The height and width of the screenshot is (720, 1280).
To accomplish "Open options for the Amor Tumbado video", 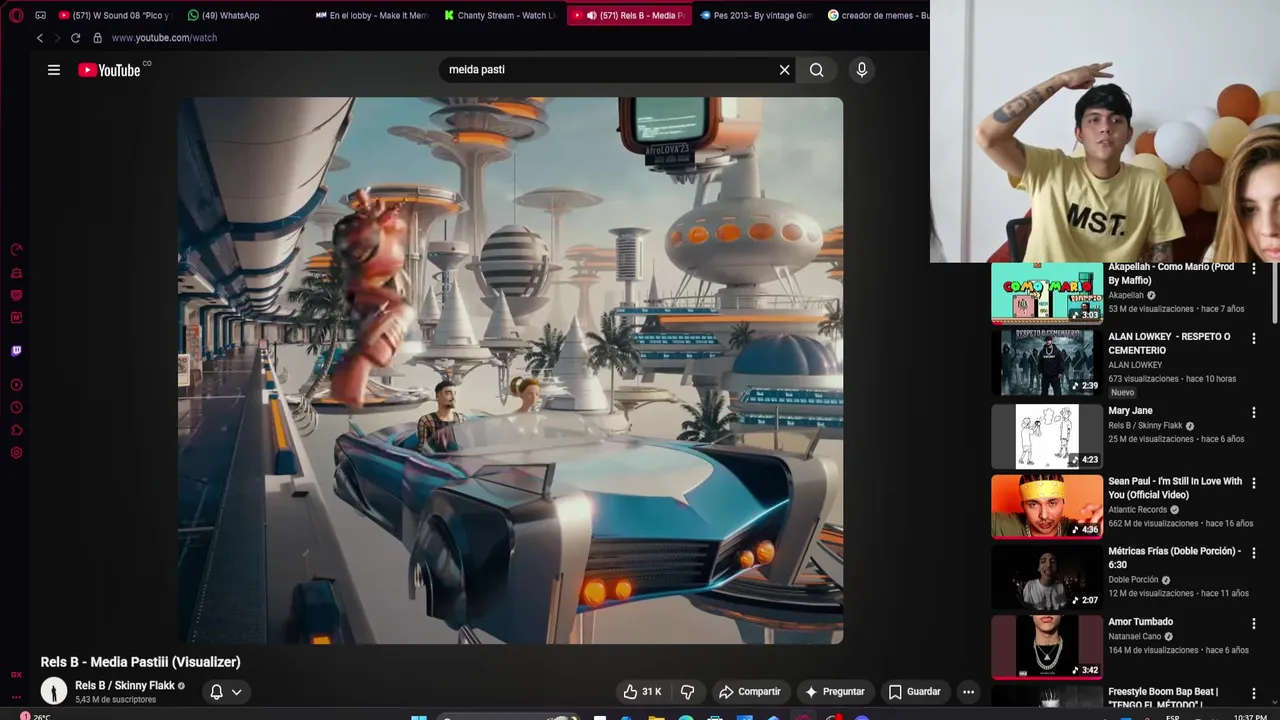I will [1253, 623].
